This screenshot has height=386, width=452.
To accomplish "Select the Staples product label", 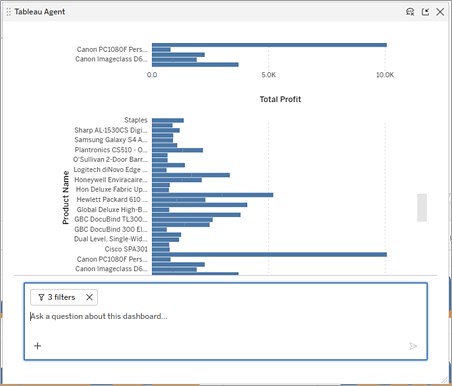I will pyautogui.click(x=136, y=120).
